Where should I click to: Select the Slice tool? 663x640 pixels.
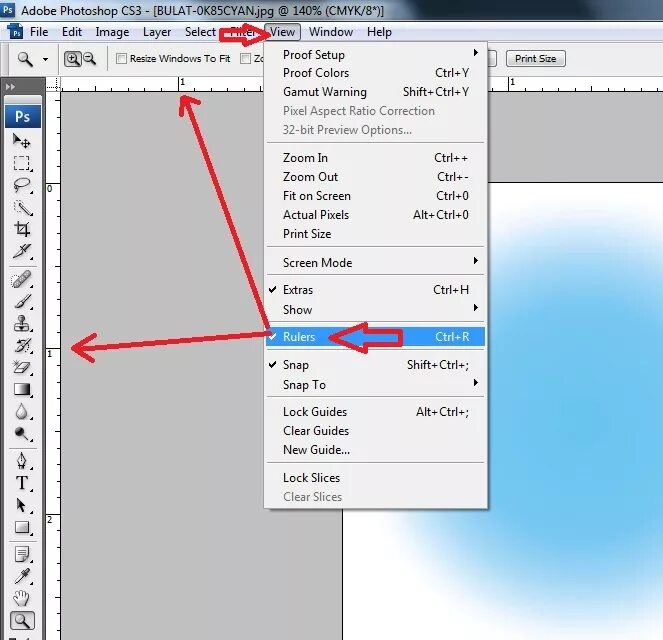coord(22,251)
